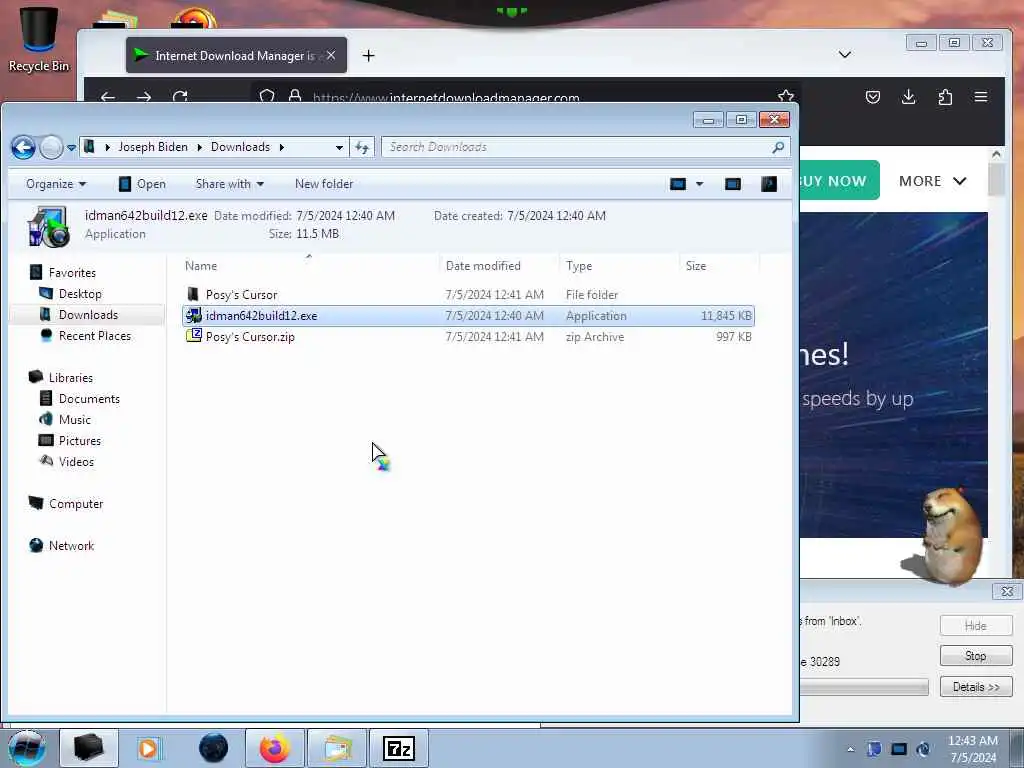Screen dimensions: 1024x768
Task: Open Firefox list all tabs chevron
Action: point(844,54)
